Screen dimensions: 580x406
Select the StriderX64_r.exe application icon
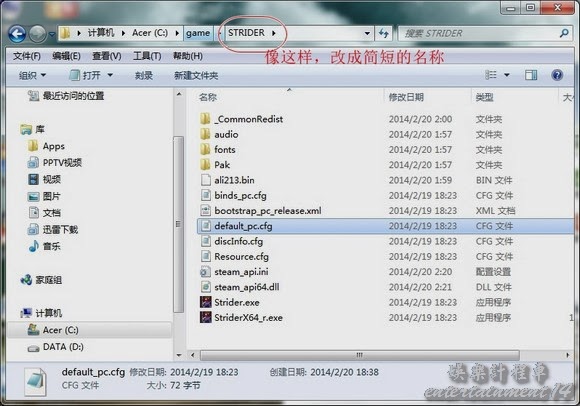(x=206, y=317)
